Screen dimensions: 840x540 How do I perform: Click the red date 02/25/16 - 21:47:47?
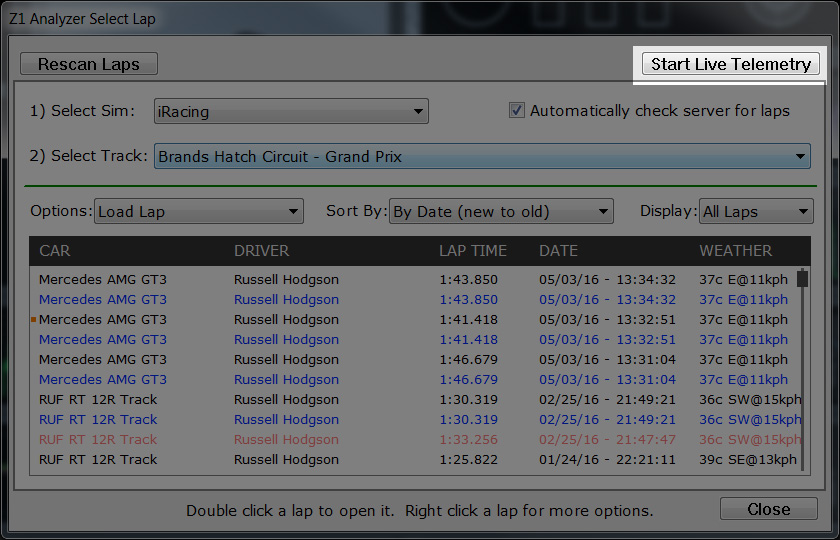click(x=608, y=440)
